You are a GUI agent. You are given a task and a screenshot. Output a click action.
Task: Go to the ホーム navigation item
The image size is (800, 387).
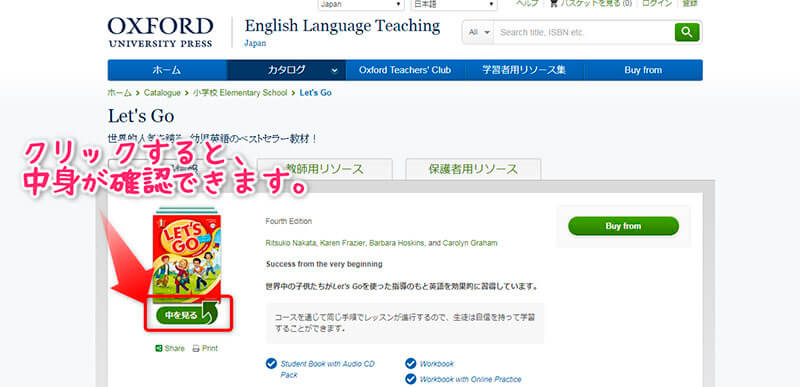[166, 70]
